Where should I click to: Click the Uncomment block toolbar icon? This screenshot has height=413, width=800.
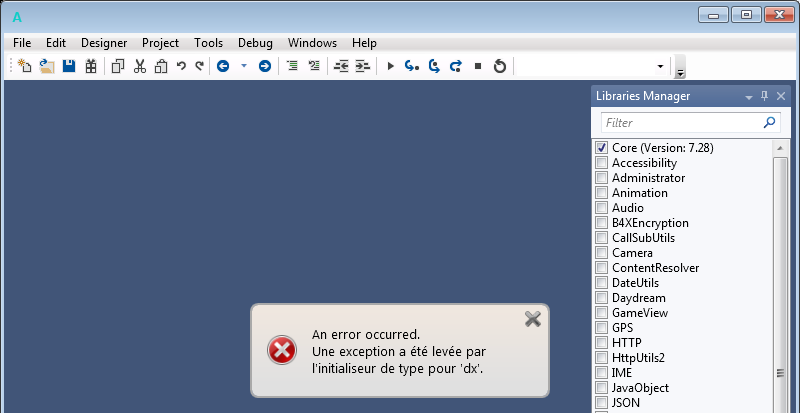(x=314, y=65)
